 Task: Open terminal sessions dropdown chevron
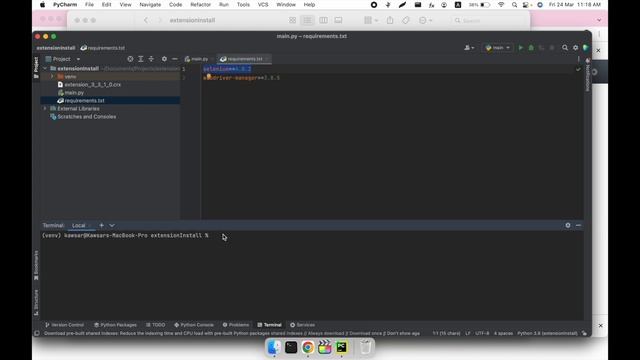pos(112,225)
